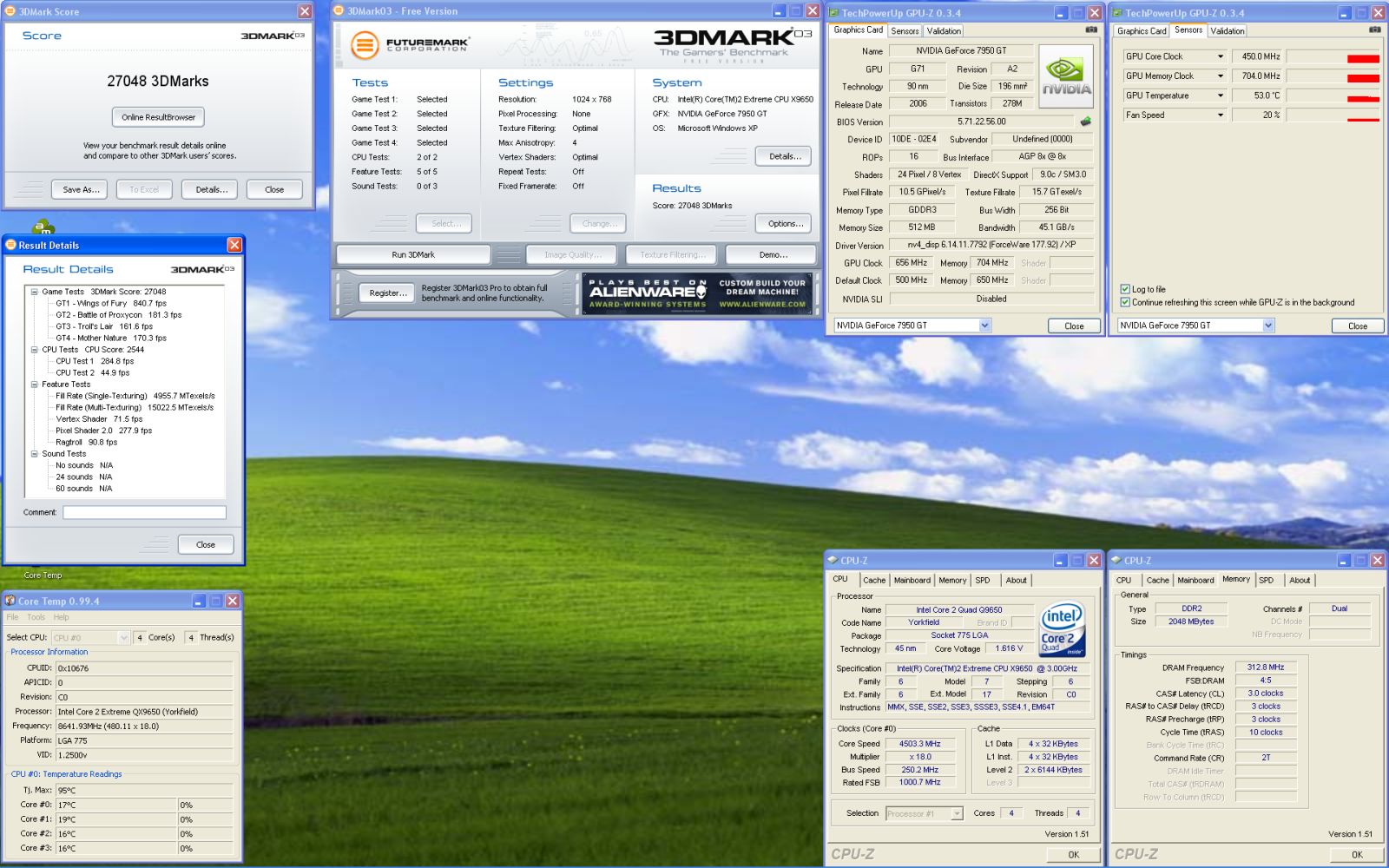Collapse the Game Tests tree node

point(35,292)
